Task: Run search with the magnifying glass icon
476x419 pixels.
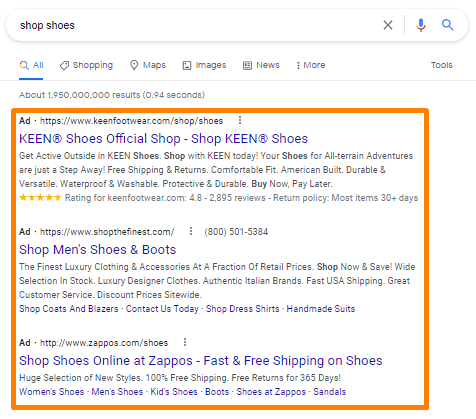Action: [447, 25]
